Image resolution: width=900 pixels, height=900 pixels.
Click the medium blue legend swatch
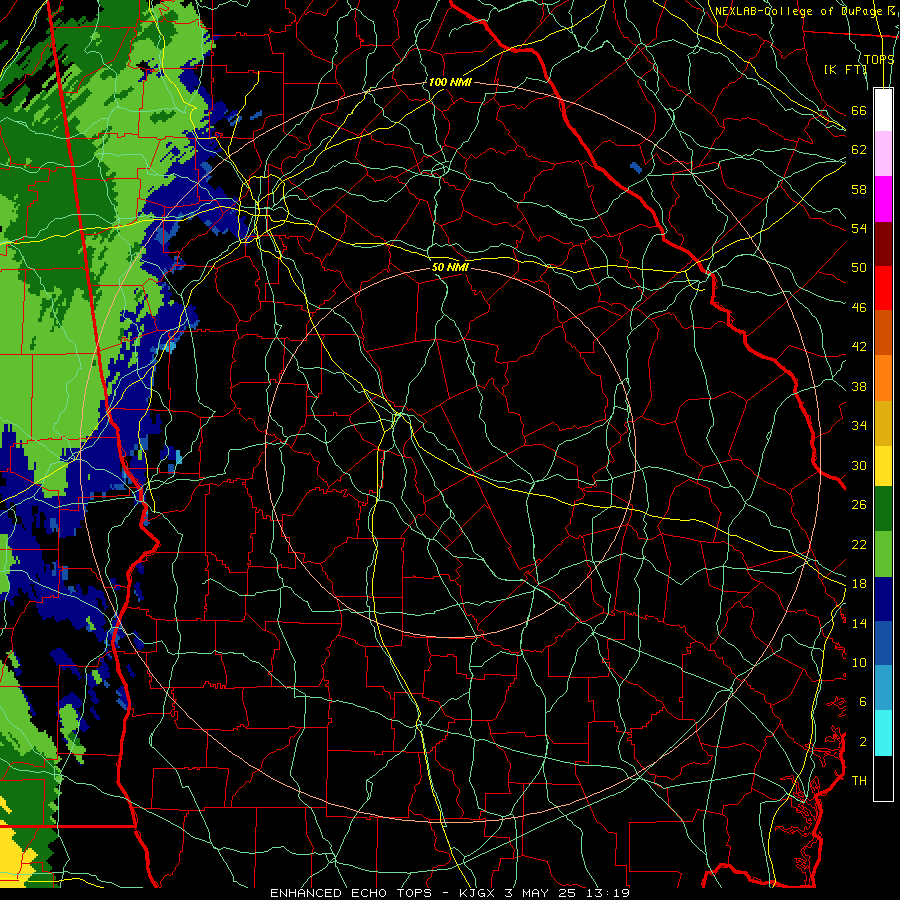[883, 643]
